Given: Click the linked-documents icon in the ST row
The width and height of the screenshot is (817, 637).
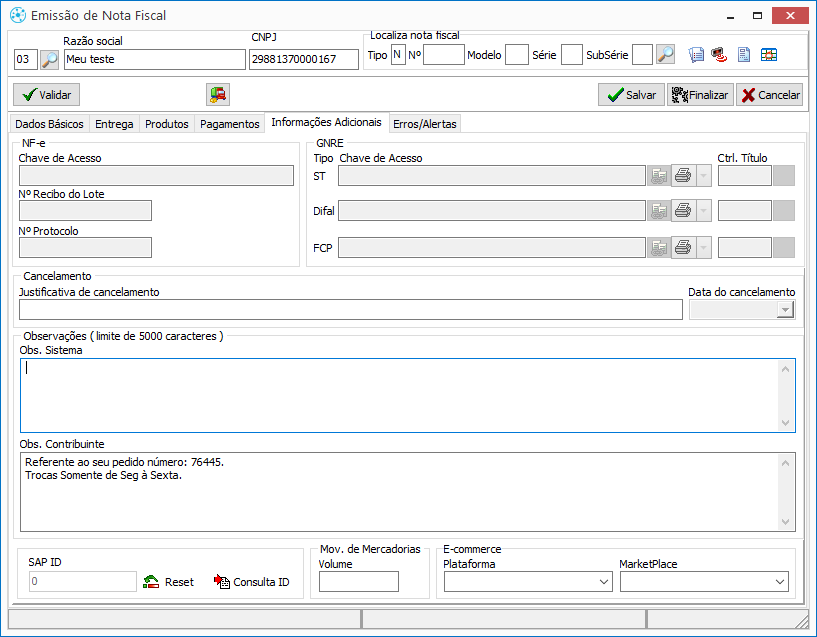Looking at the screenshot, I should [x=659, y=176].
